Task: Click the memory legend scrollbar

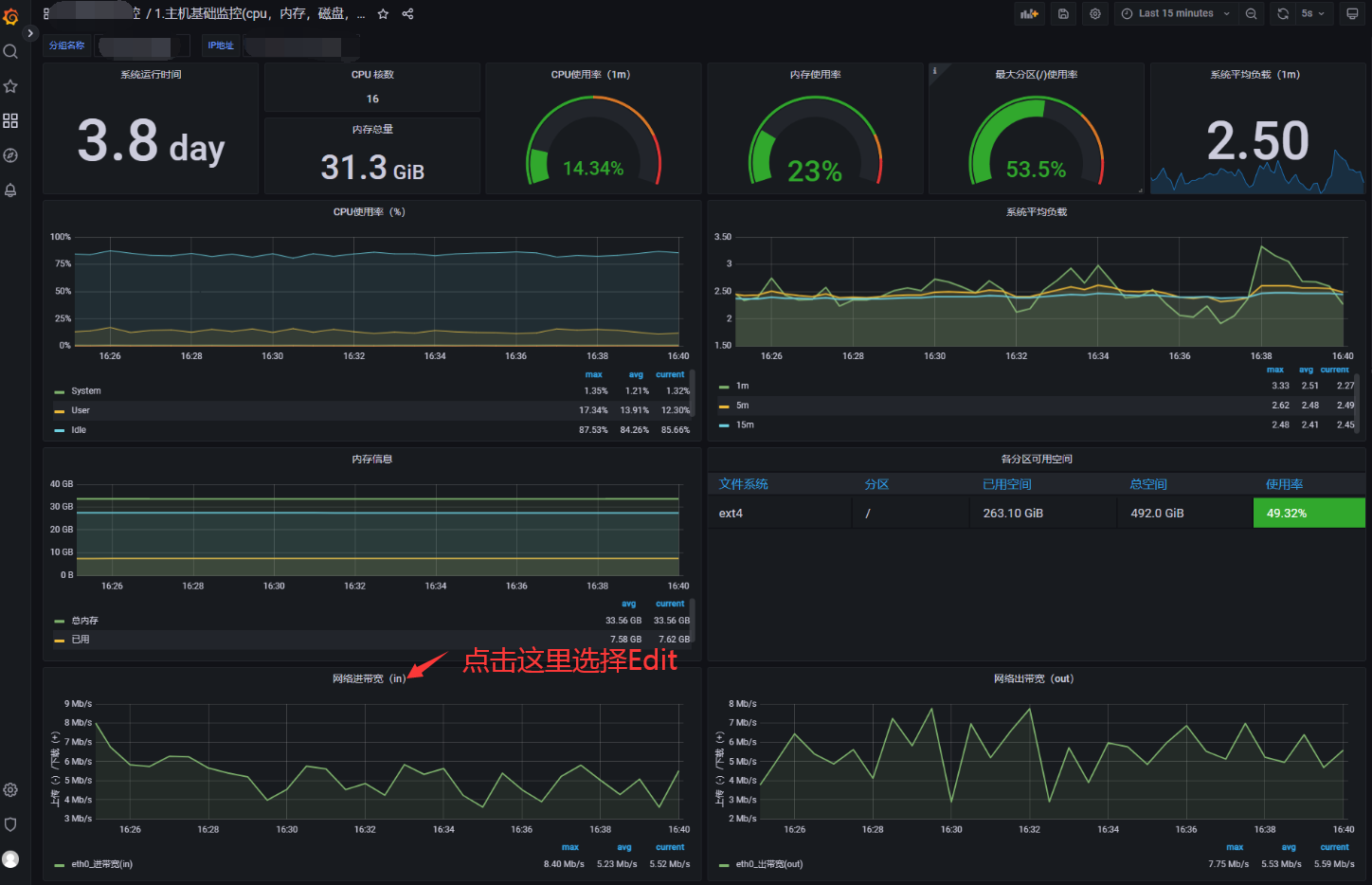Action: coord(693,621)
